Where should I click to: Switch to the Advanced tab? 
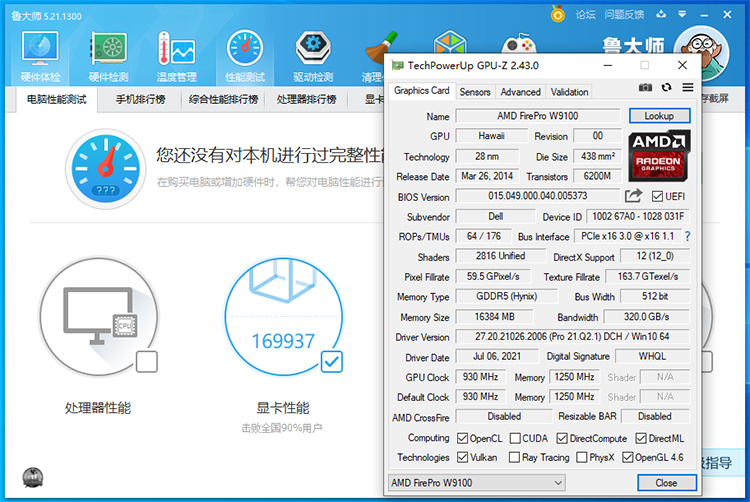point(520,92)
